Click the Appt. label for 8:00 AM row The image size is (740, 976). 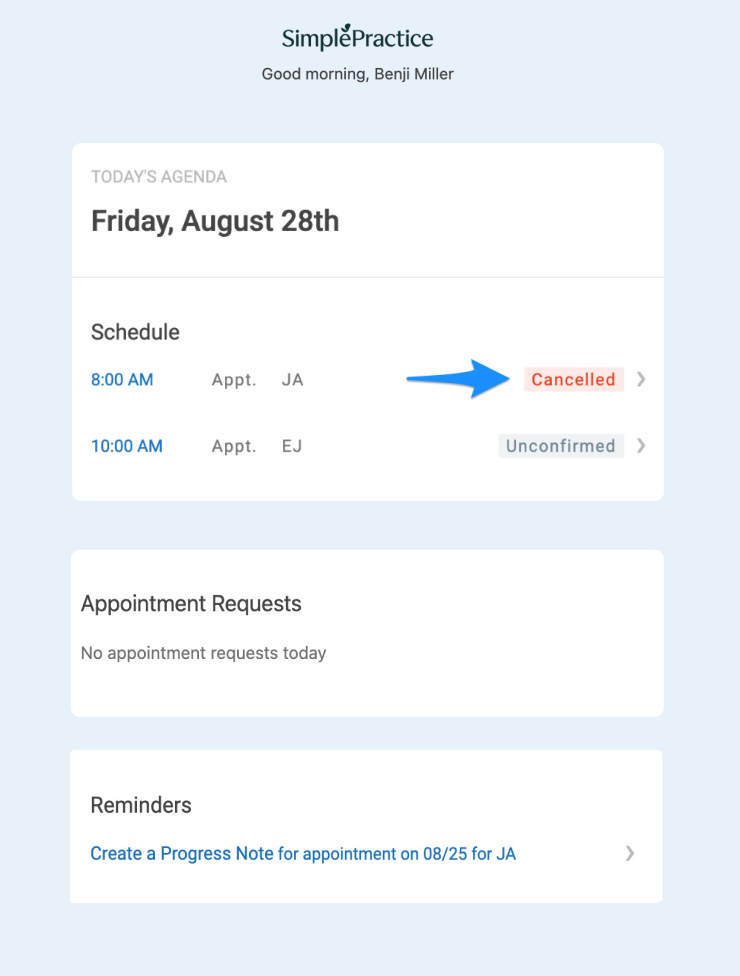[234, 380]
